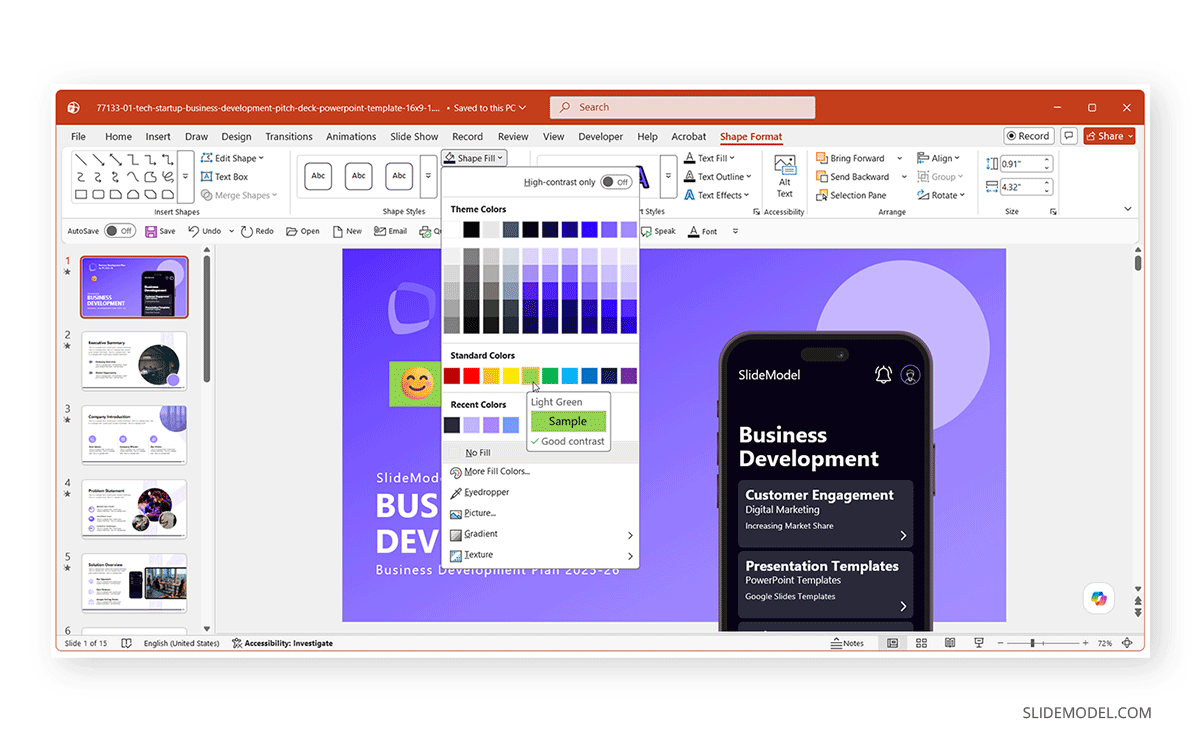The image size is (1200, 743).
Task: Switch to the Animations tab
Action: 351,137
